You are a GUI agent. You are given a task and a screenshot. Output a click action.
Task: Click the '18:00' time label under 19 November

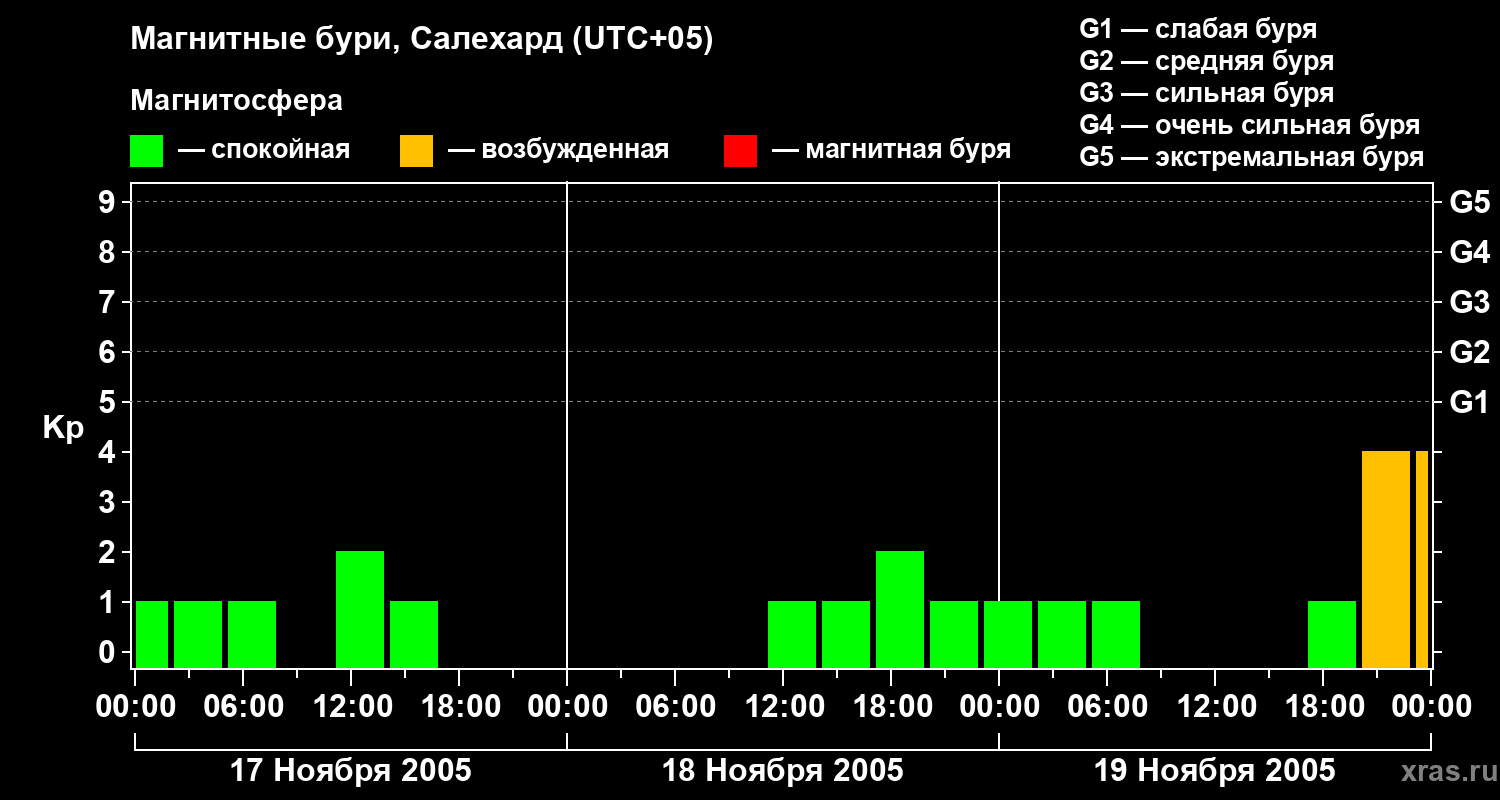[1323, 707]
